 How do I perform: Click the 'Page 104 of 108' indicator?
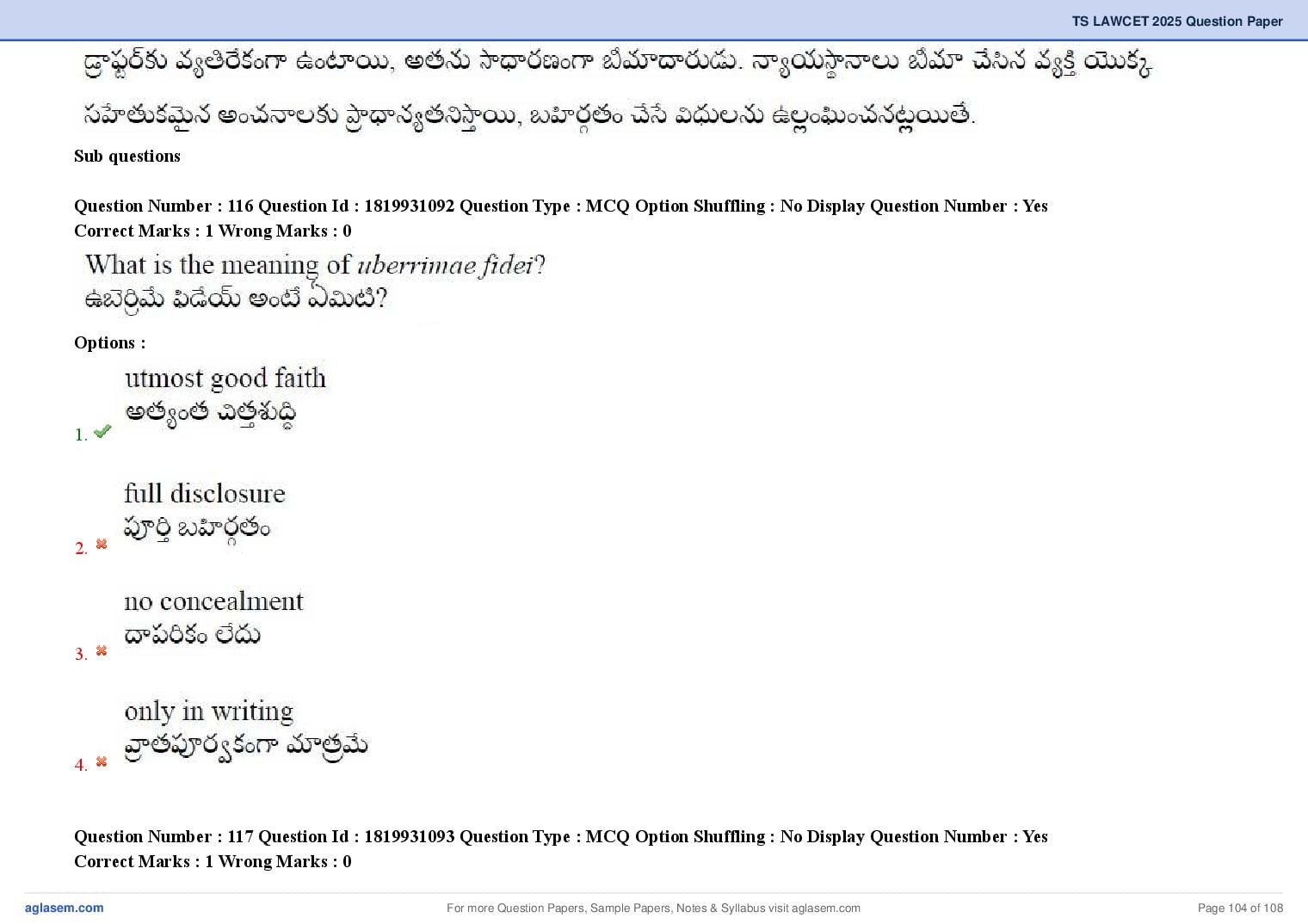[1240, 908]
